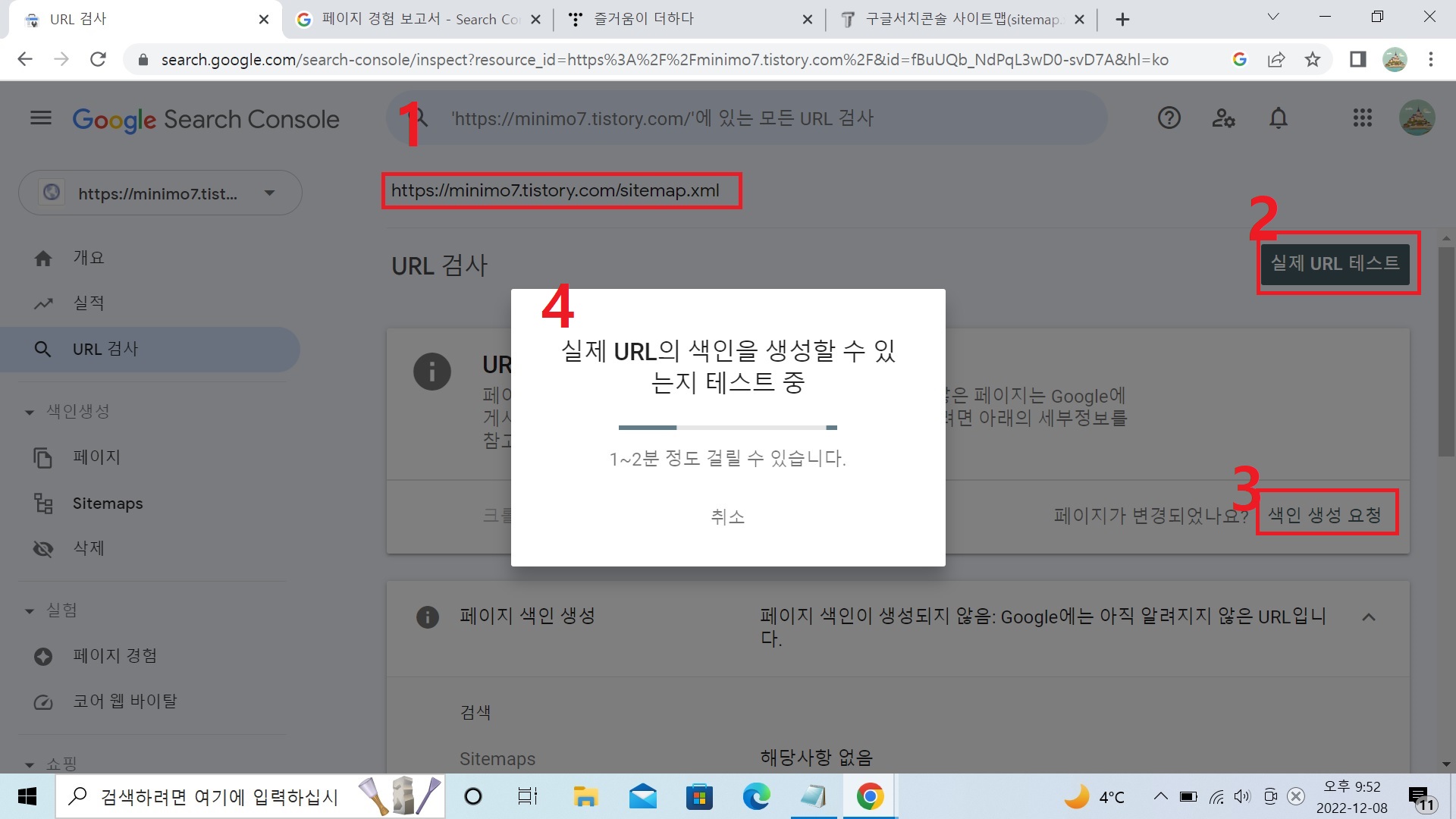The height and width of the screenshot is (819, 1456).
Task: Open the hamburger main menu
Action: [x=41, y=118]
